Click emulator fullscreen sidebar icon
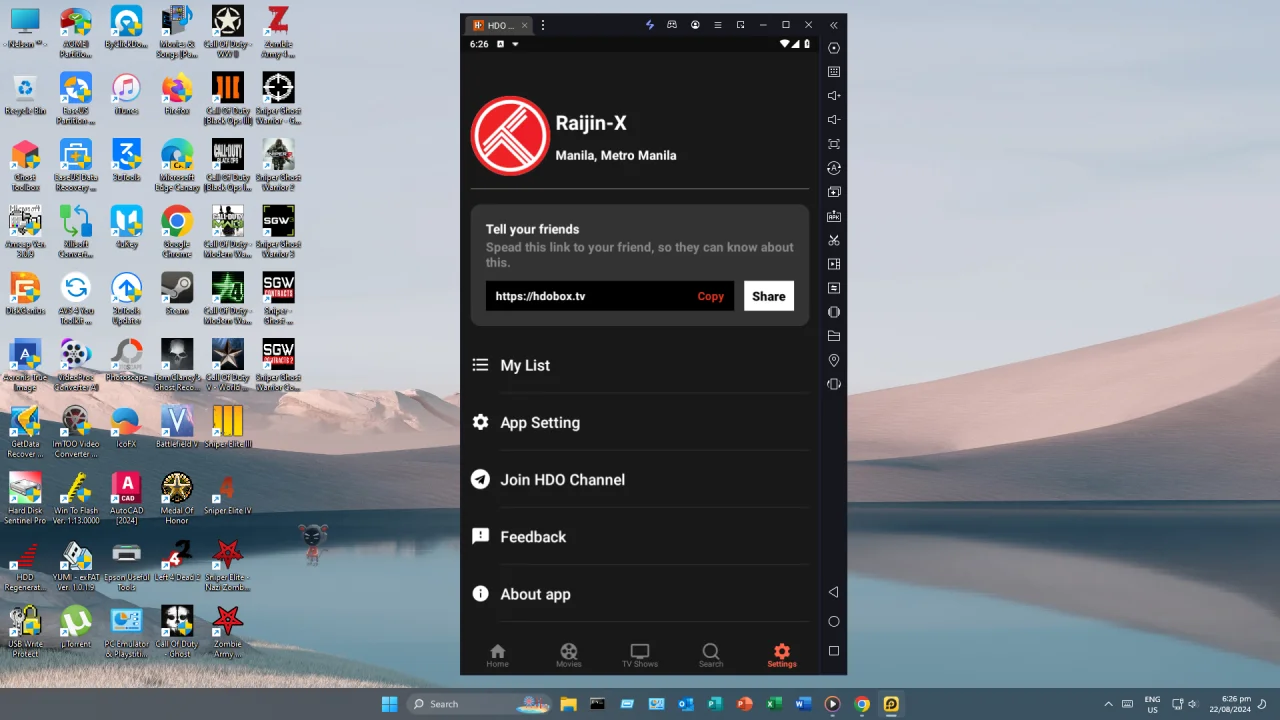This screenshot has width=1280, height=720. click(834, 144)
